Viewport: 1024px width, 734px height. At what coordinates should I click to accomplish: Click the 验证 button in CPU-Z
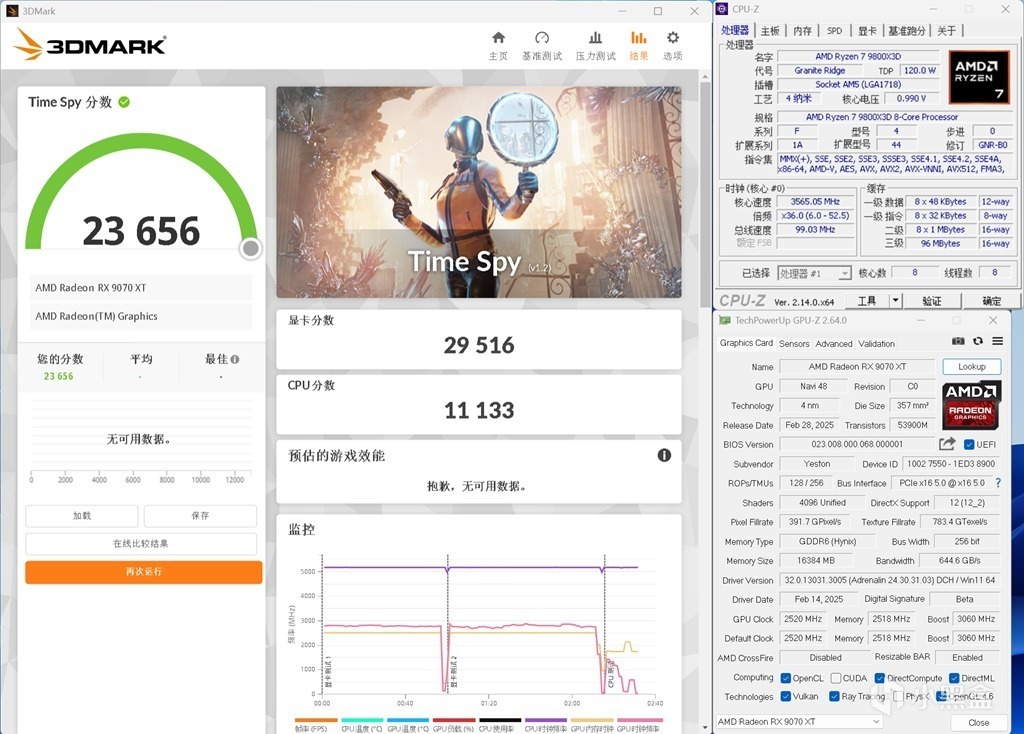(x=932, y=300)
